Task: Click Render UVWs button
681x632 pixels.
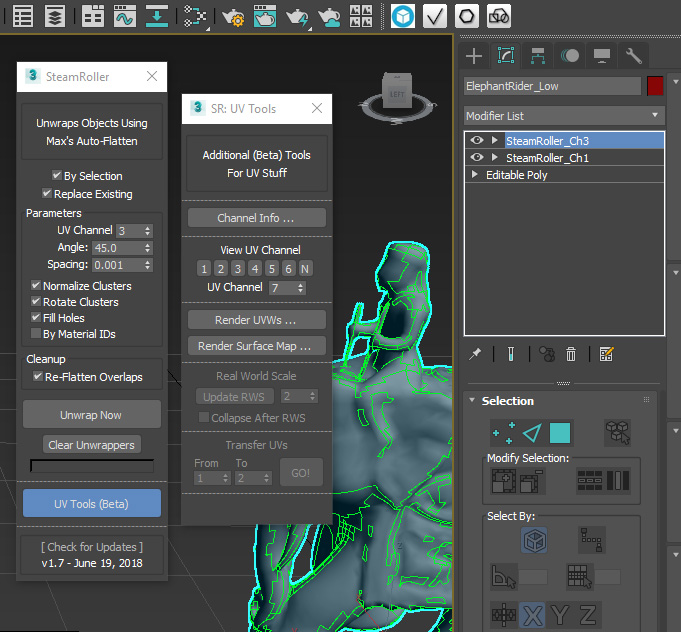Action: coord(257,320)
